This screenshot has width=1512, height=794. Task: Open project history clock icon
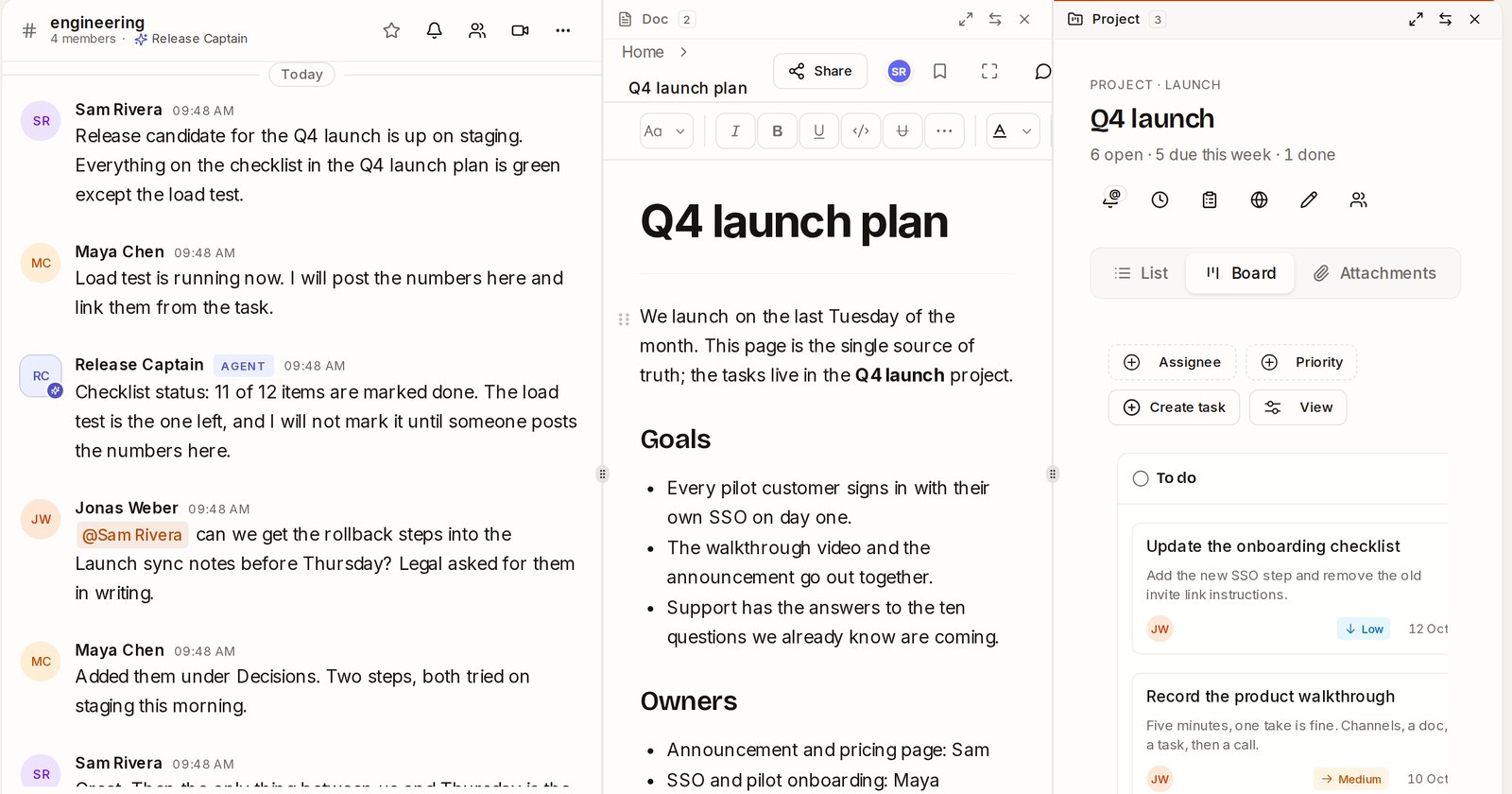[1160, 199]
